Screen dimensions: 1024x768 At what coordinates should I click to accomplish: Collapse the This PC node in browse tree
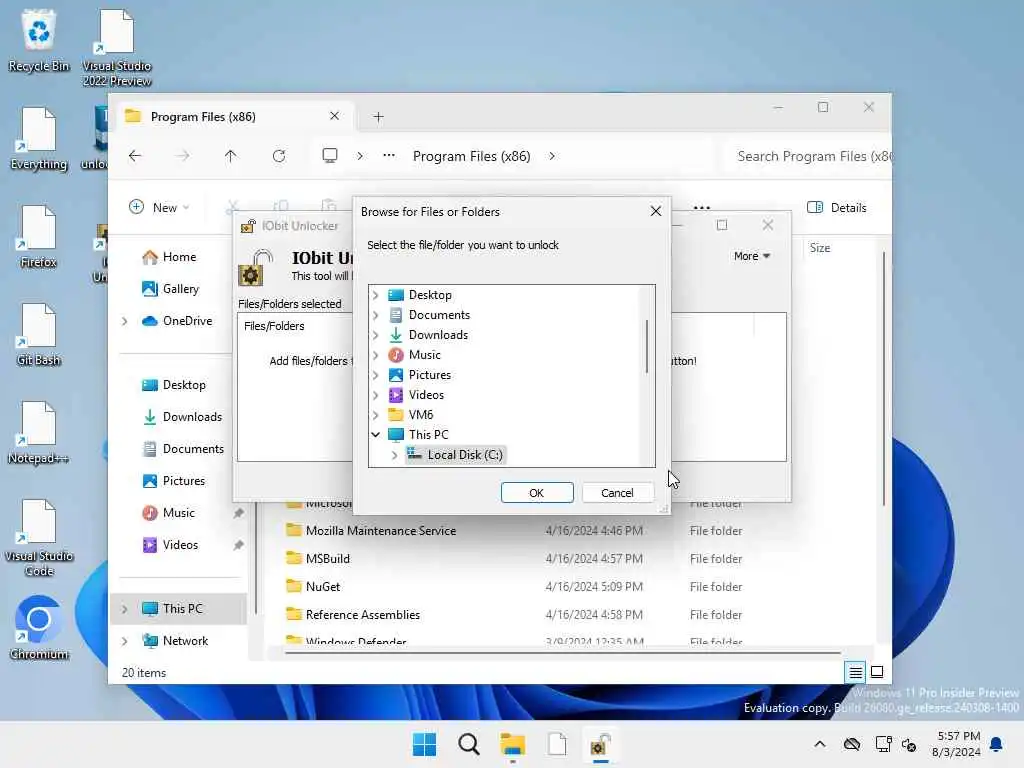click(376, 434)
